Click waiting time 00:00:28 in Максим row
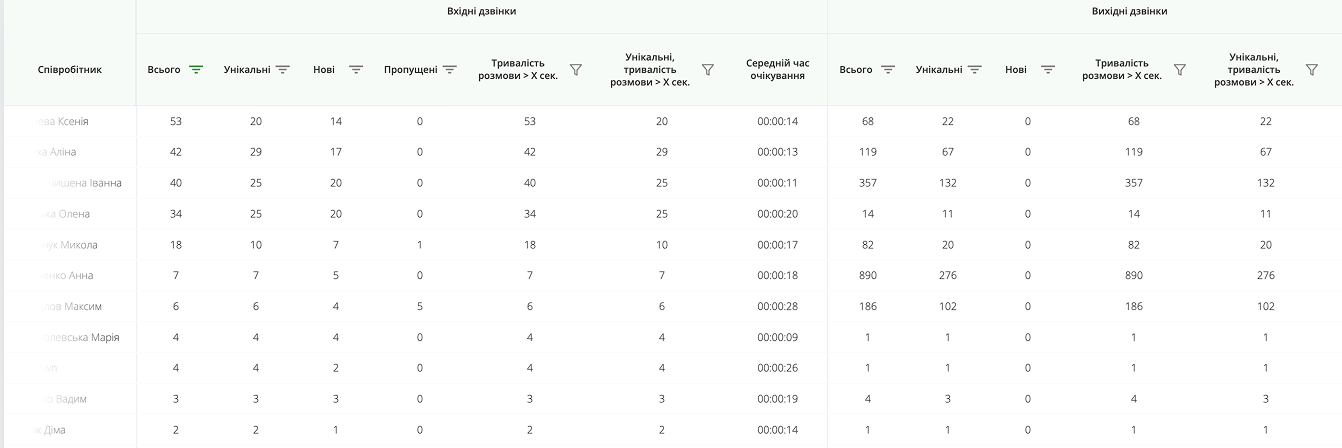This screenshot has width=1342, height=448. 777,306
